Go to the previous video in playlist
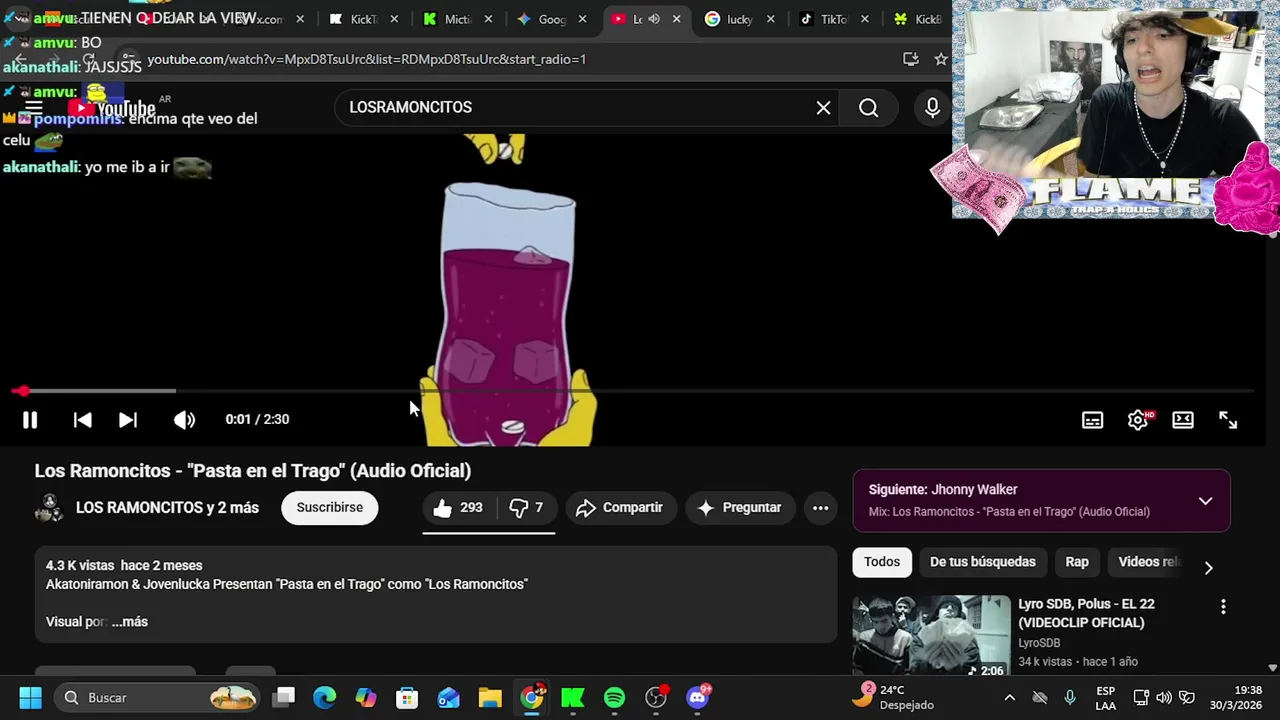The width and height of the screenshot is (1280, 720). [x=83, y=420]
